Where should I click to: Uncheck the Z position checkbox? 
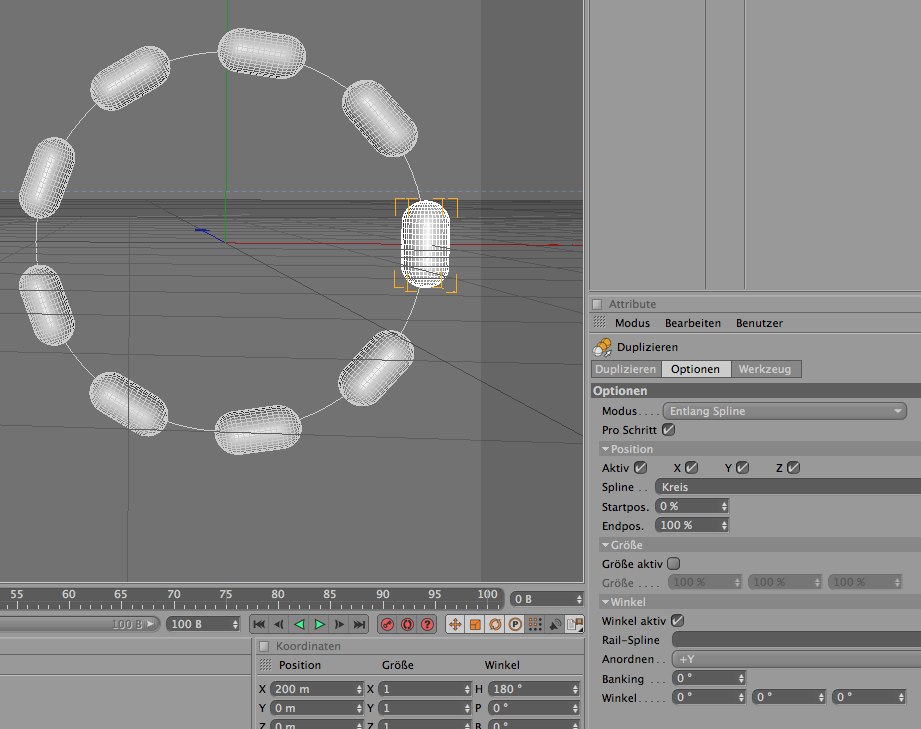[794, 468]
